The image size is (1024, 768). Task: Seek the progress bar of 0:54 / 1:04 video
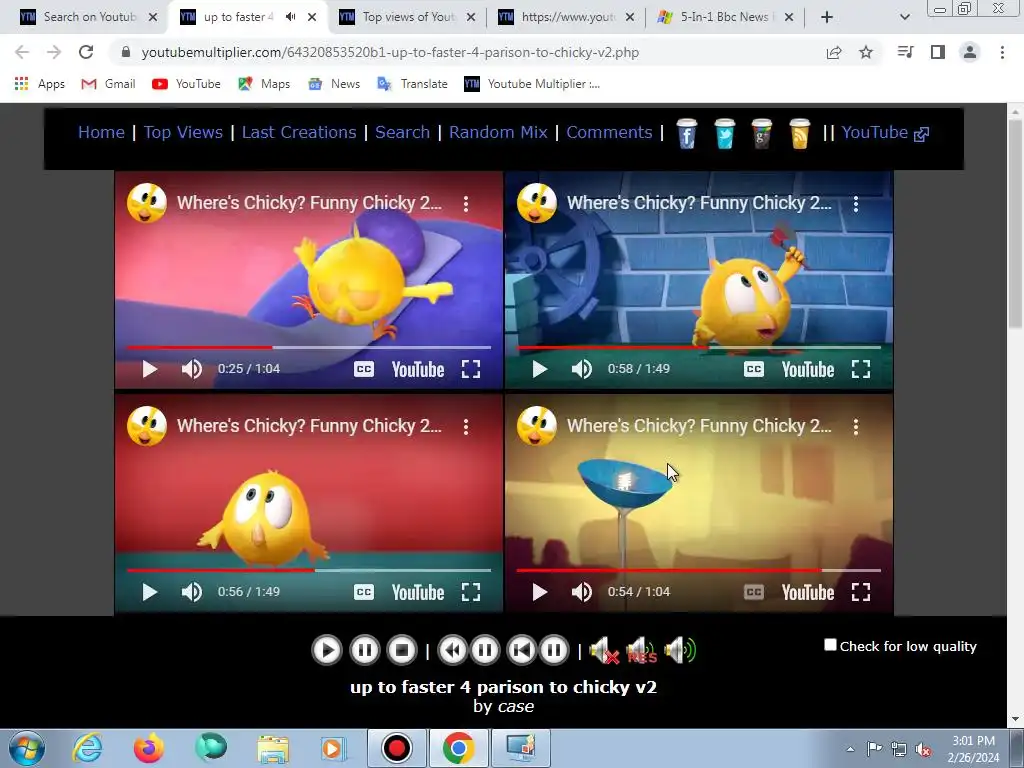(x=699, y=570)
